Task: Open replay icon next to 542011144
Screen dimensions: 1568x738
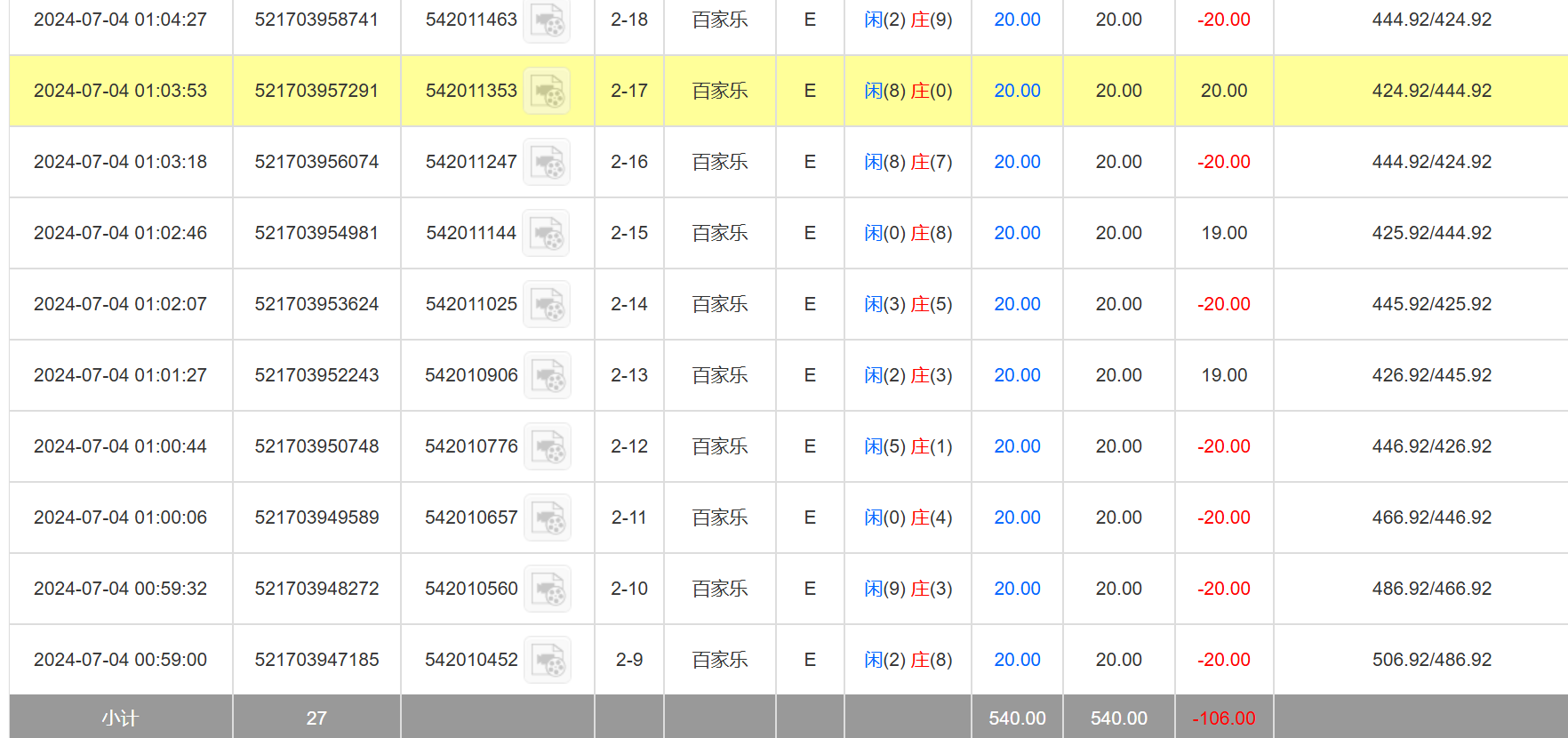Action: tap(547, 233)
